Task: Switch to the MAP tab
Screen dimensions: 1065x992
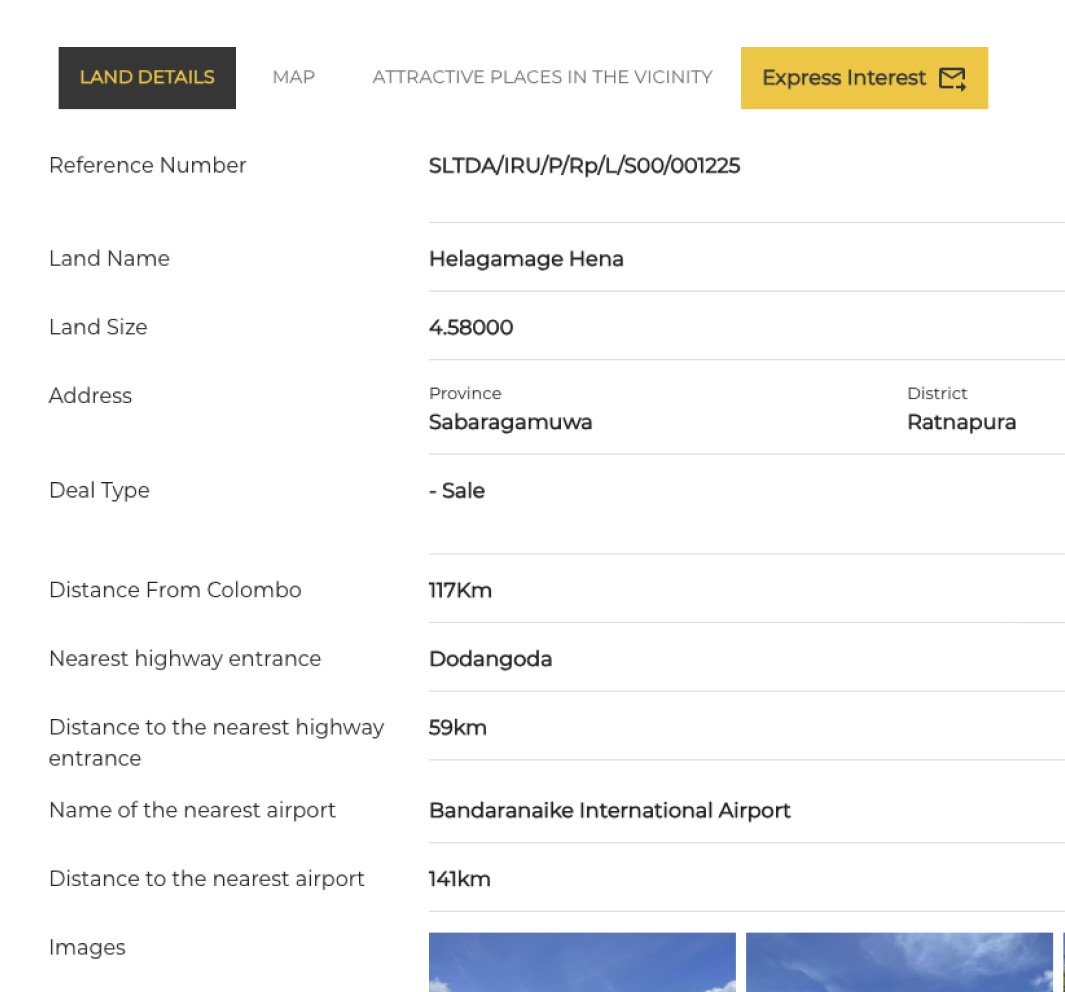Action: pos(293,77)
